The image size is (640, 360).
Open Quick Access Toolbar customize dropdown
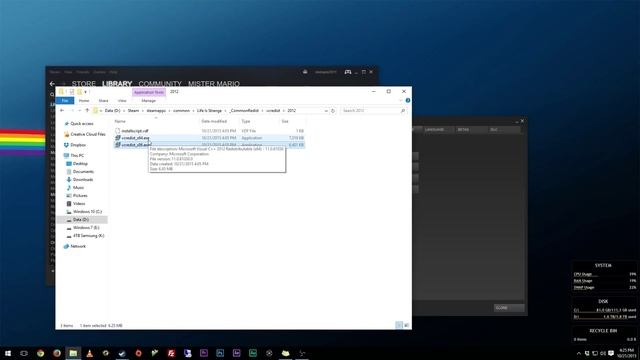[85, 92]
